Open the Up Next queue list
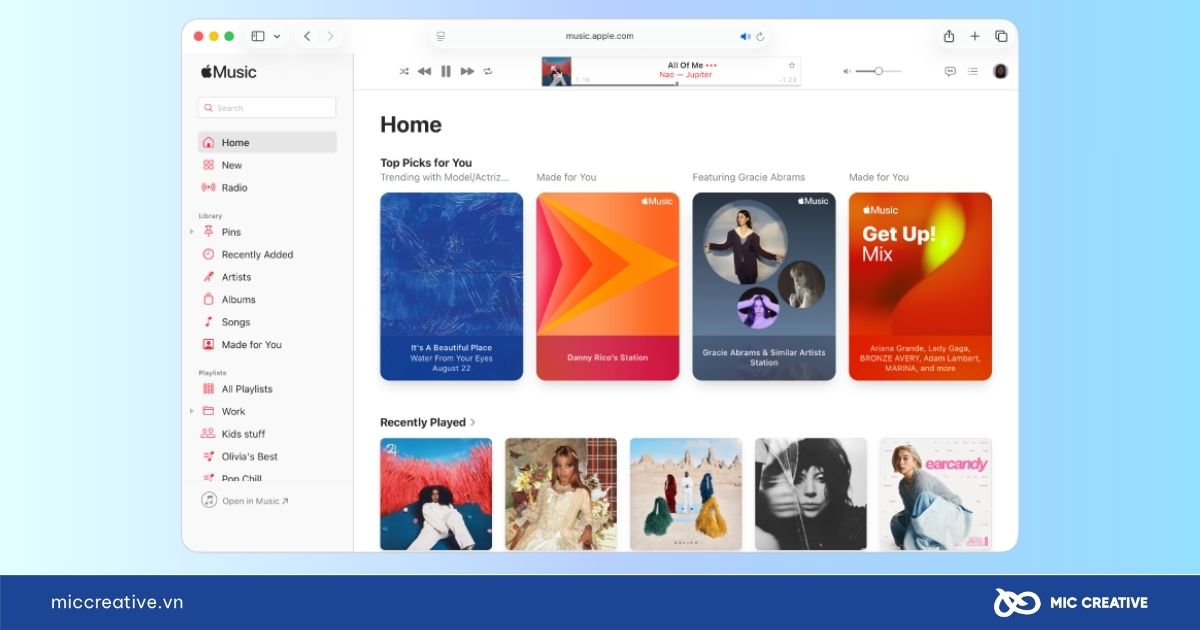Viewport: 1200px width, 630px height. tap(972, 71)
